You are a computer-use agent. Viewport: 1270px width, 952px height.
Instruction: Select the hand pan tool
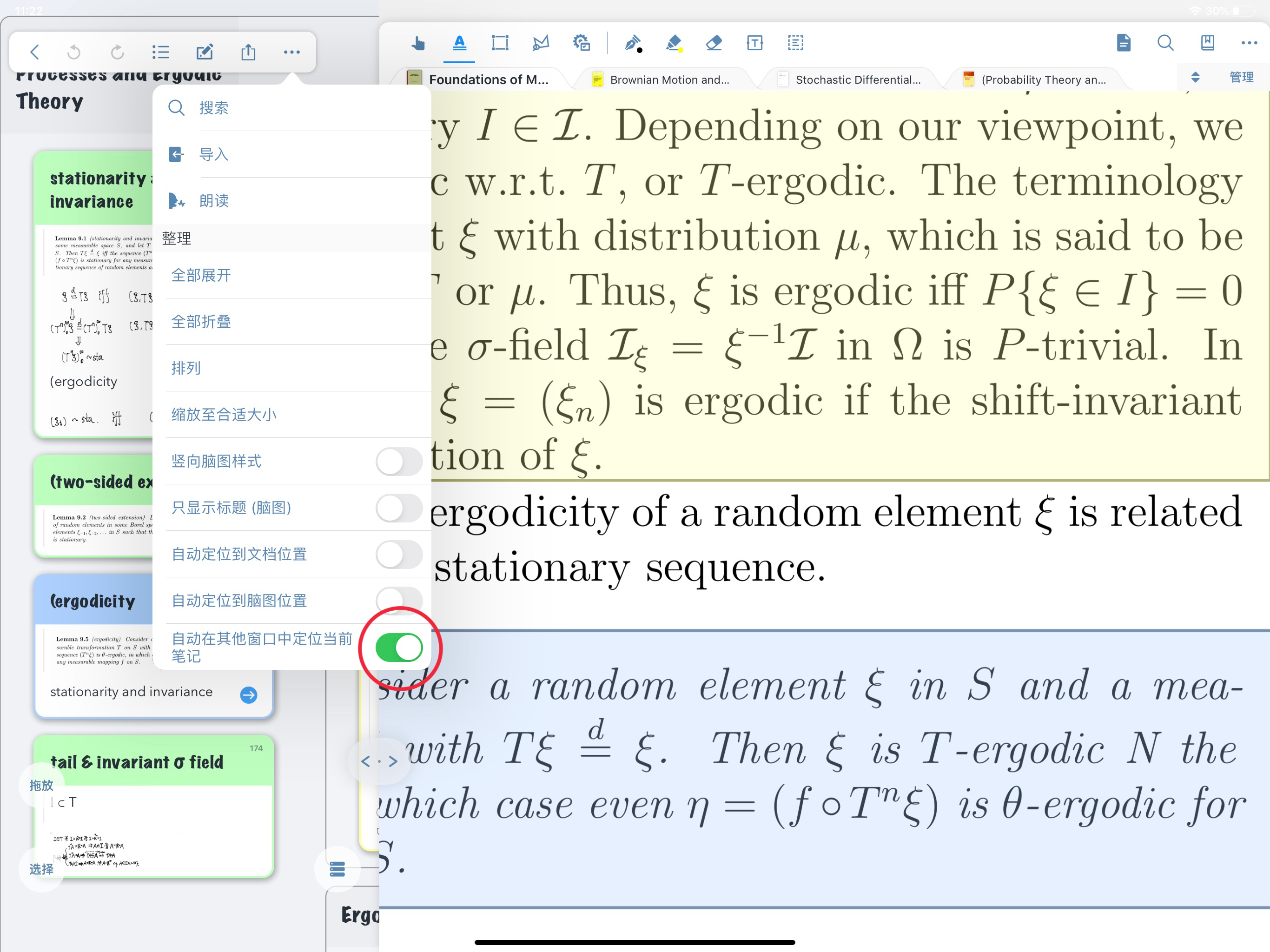click(418, 43)
